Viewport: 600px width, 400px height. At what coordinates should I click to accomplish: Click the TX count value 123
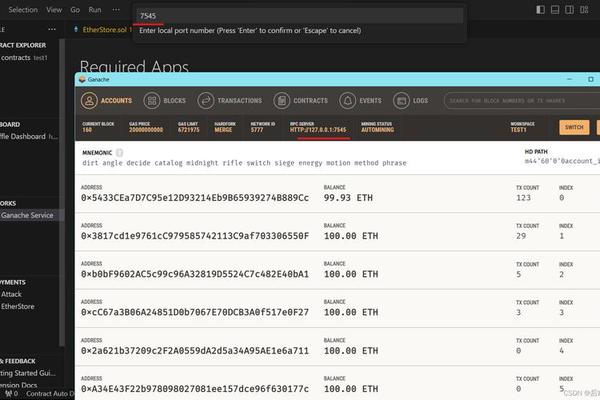pyautogui.click(x=523, y=198)
